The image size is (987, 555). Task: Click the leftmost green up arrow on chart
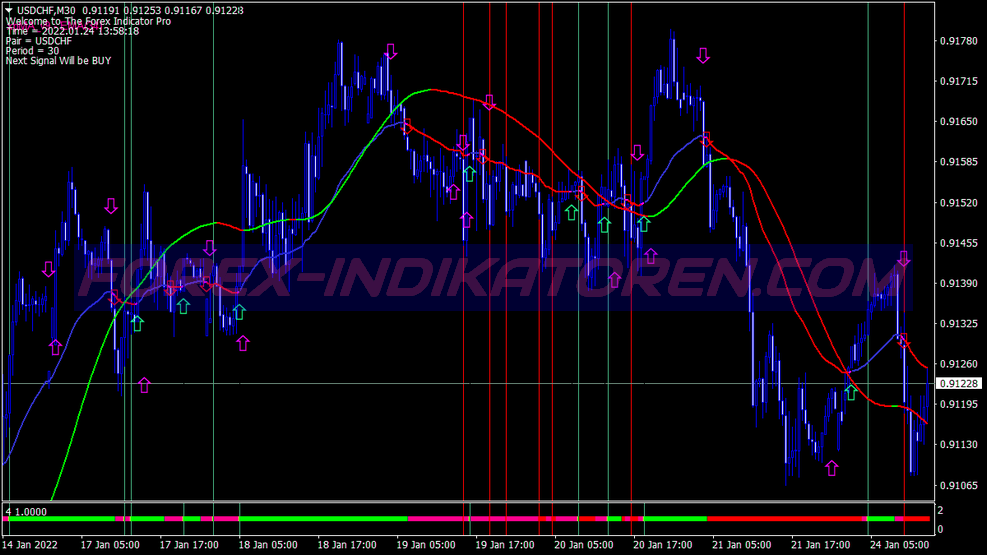[136, 323]
